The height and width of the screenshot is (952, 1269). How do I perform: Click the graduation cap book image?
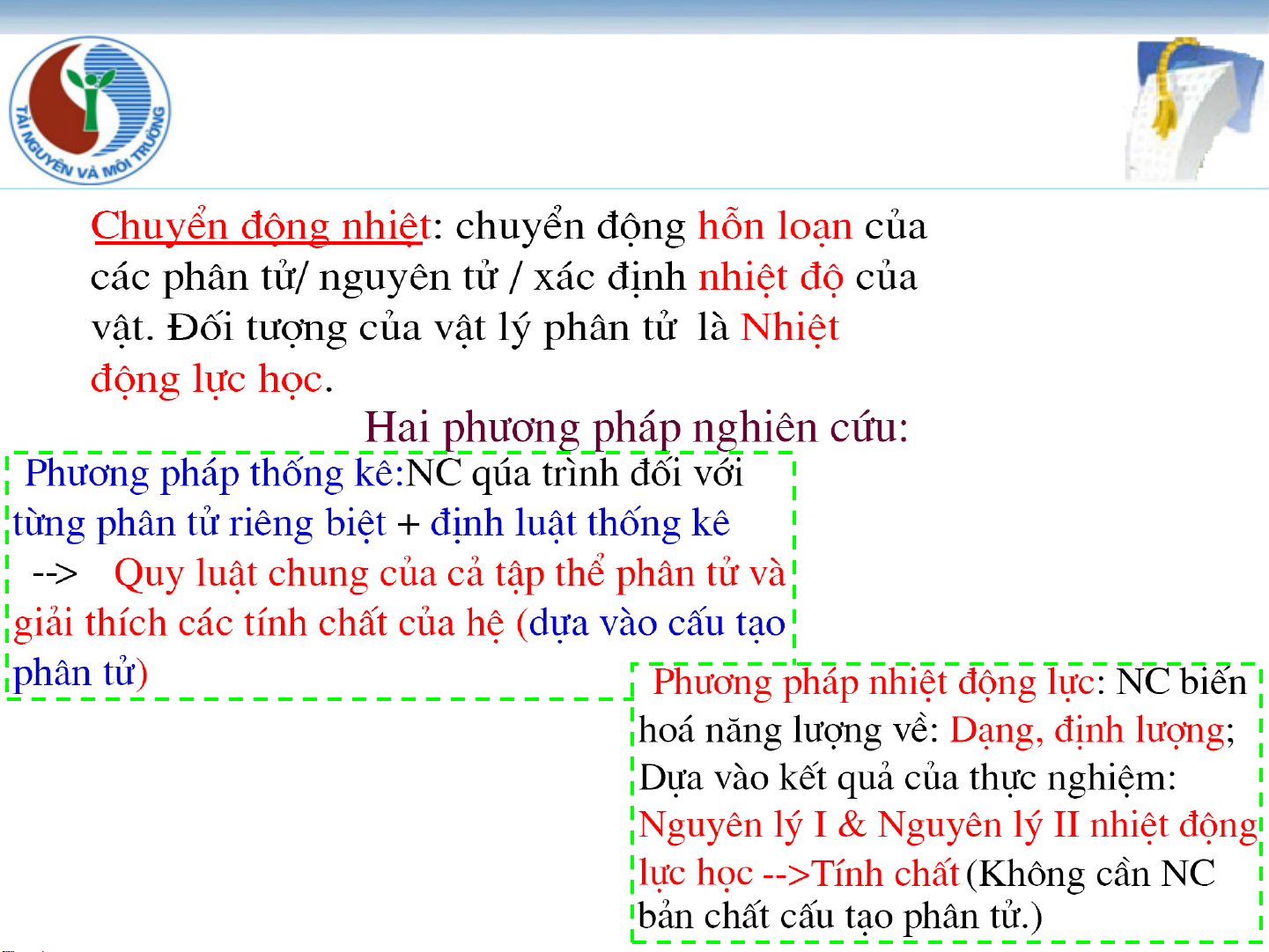[1195, 109]
